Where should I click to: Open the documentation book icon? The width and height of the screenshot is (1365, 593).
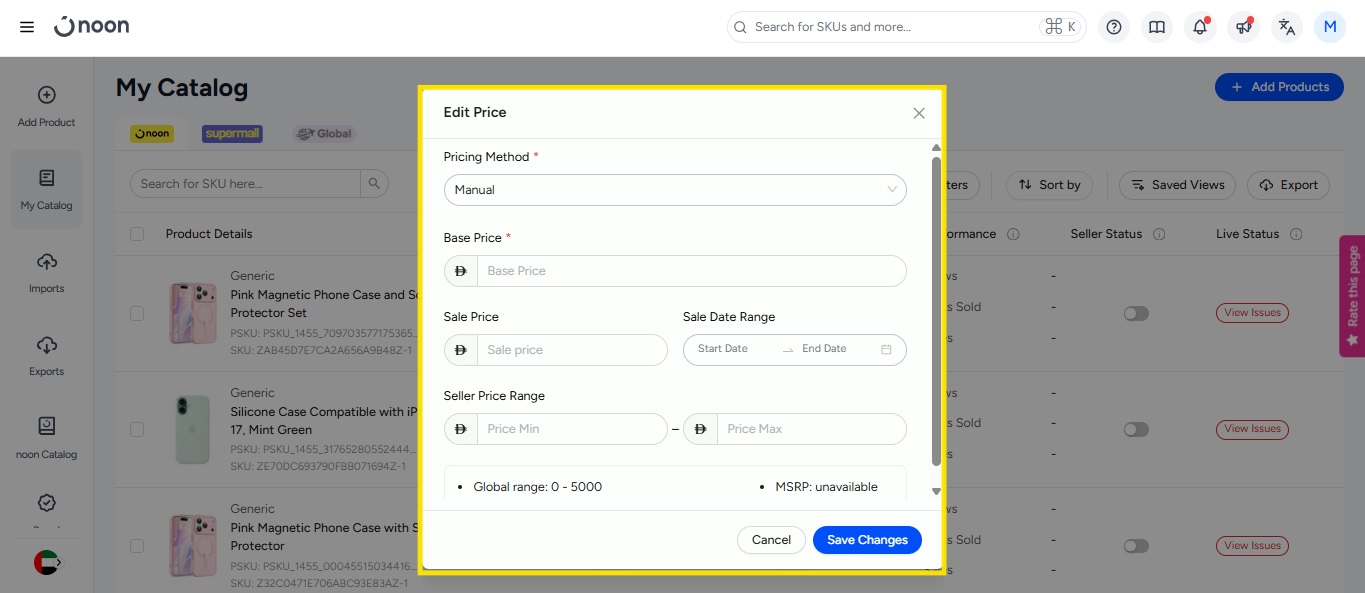(1157, 27)
